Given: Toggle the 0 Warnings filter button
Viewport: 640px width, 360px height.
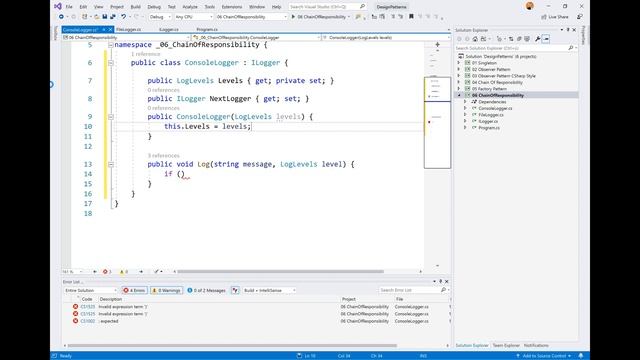Looking at the screenshot, I should point(166,290).
